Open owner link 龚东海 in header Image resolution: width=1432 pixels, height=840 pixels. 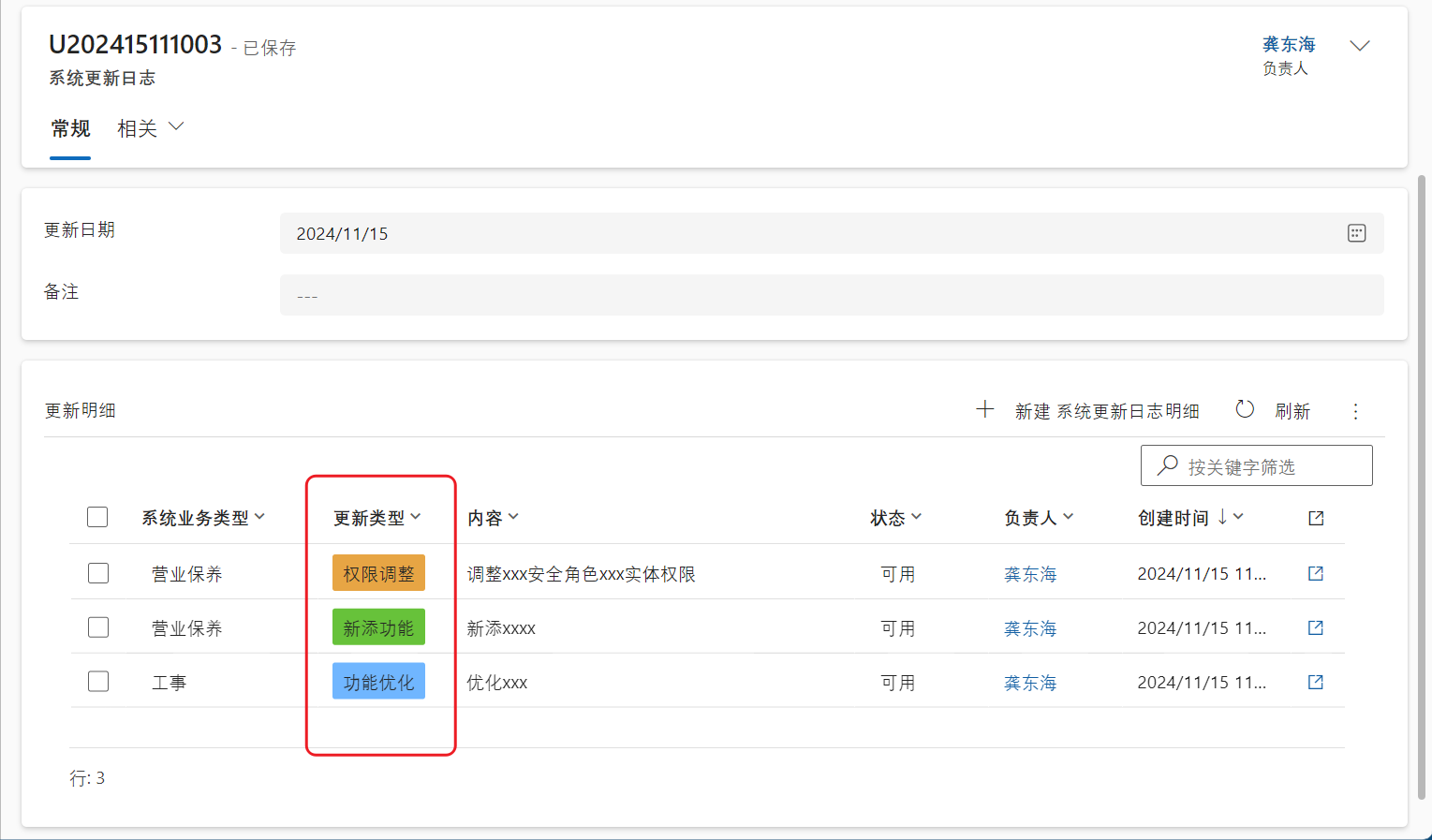pos(1289,44)
